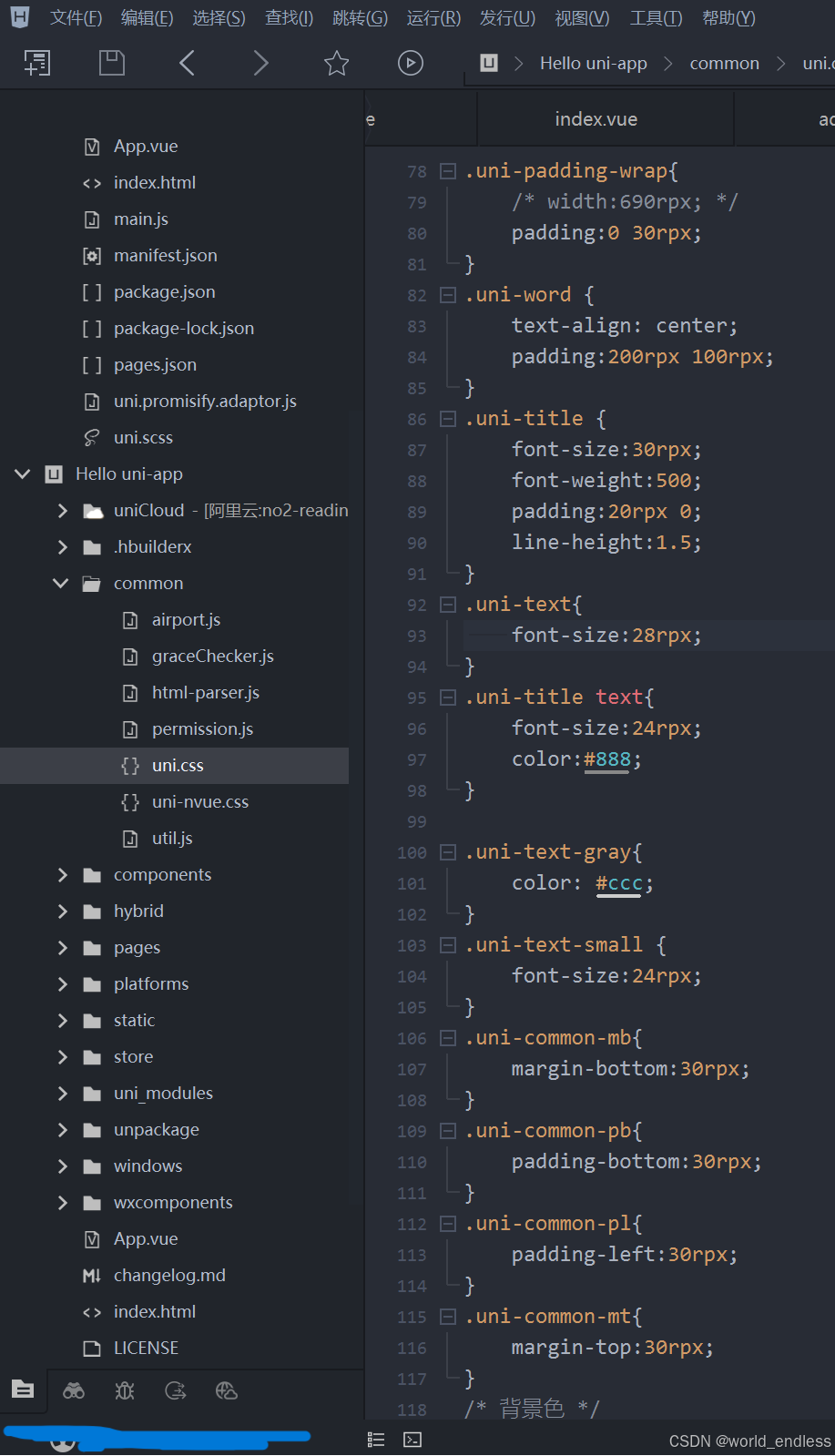Click common in the breadcrumb path
835x1456 pixels.
(x=725, y=63)
